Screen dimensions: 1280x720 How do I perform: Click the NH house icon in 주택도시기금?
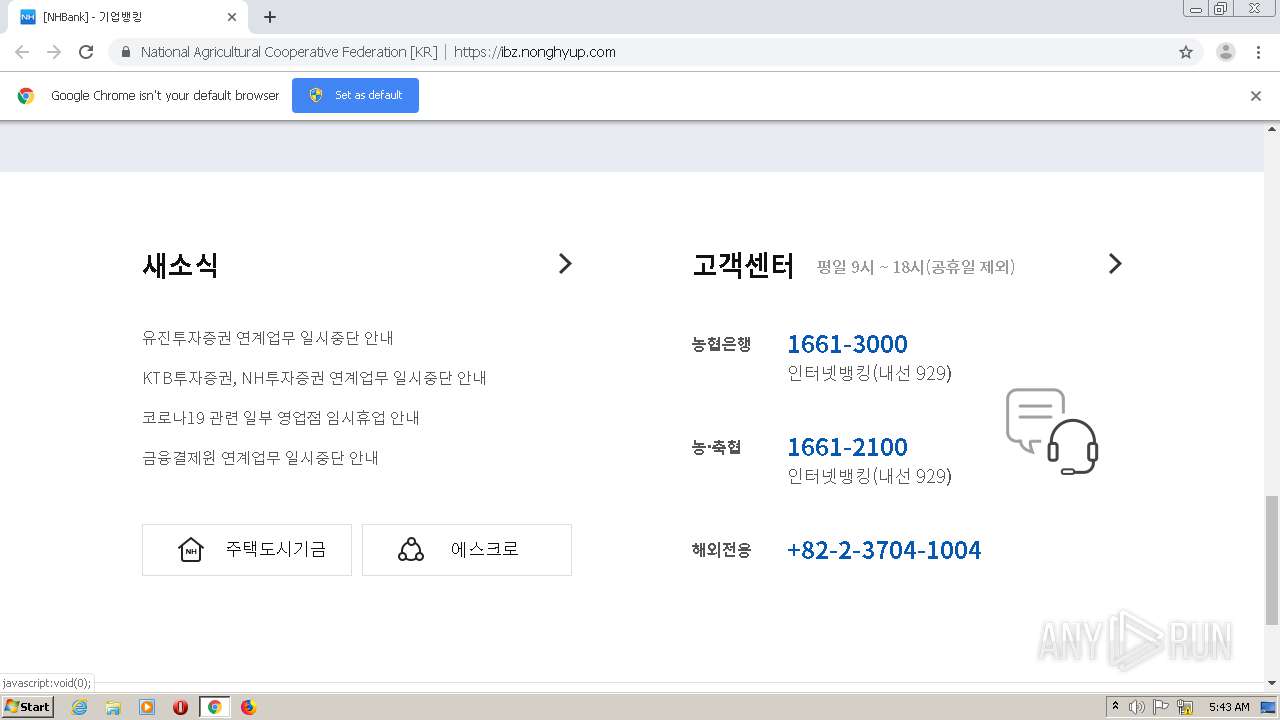click(190, 549)
